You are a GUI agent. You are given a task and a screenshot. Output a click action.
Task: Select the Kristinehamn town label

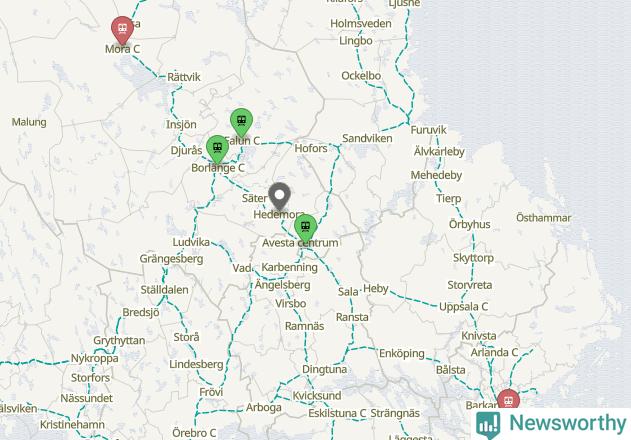point(72,425)
